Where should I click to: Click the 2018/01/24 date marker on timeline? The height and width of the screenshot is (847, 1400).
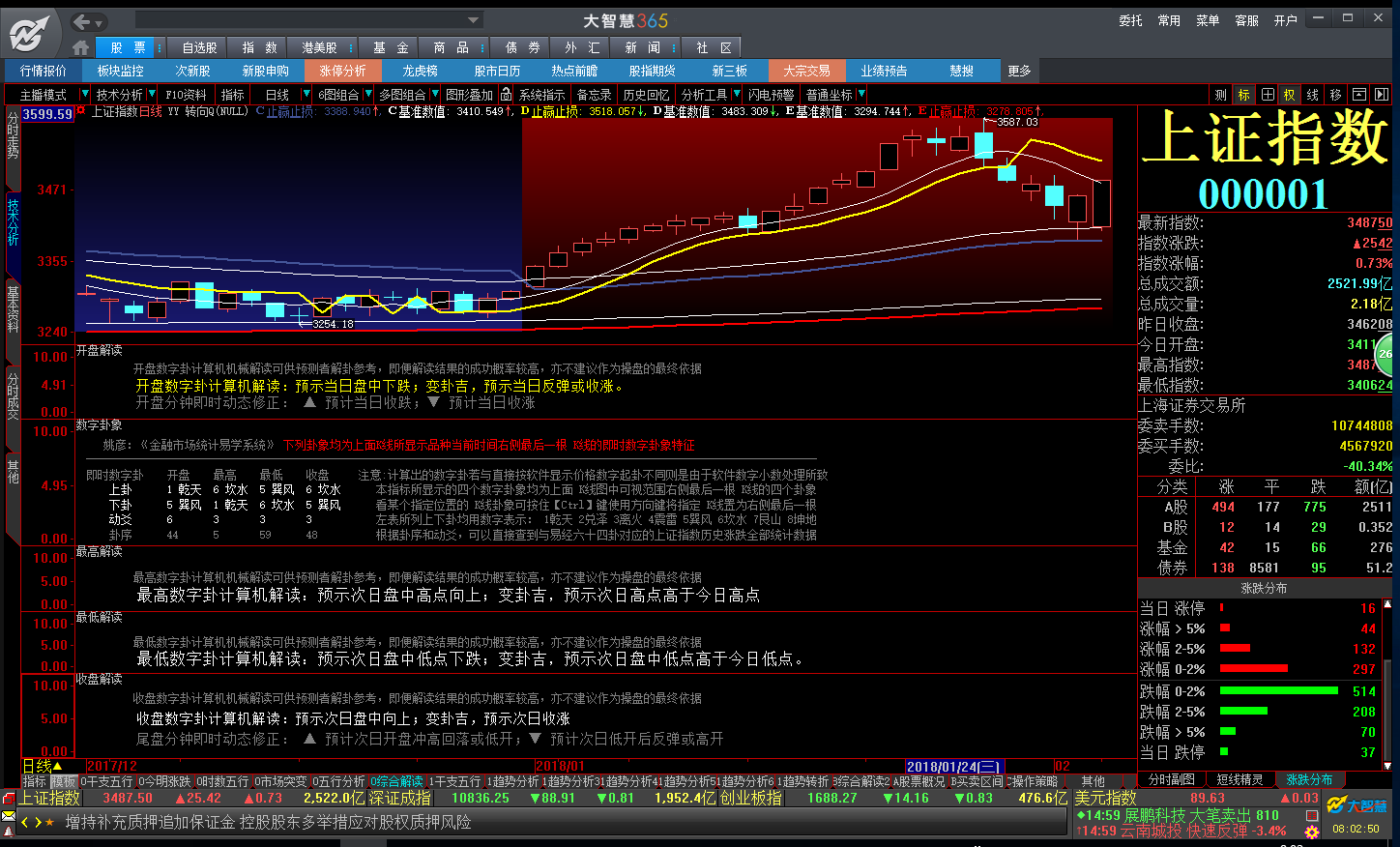click(x=954, y=767)
